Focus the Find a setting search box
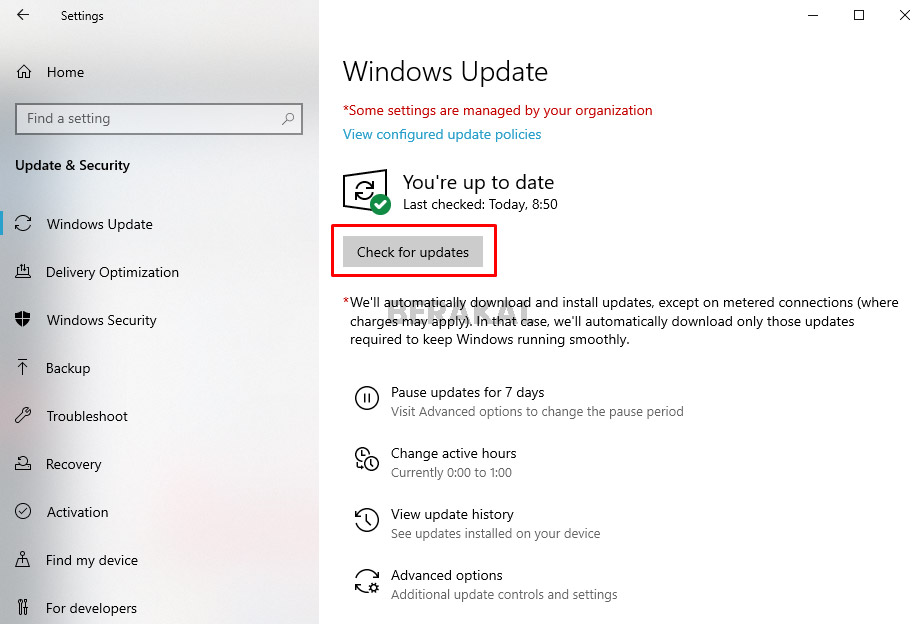 pos(159,119)
